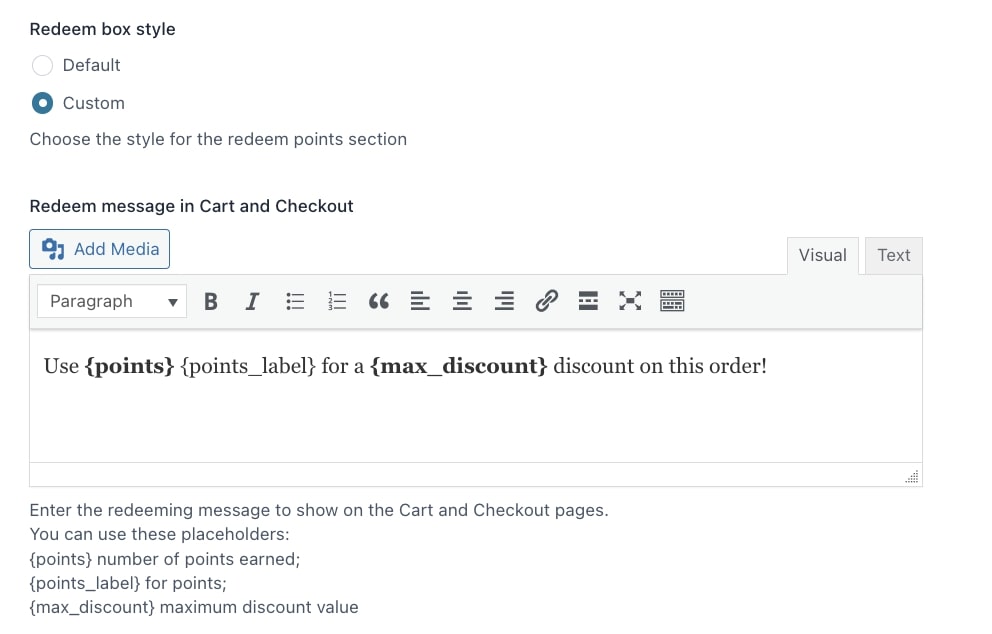Insert a numbered list
The width and height of the screenshot is (992, 634).
pyautogui.click(x=337, y=301)
